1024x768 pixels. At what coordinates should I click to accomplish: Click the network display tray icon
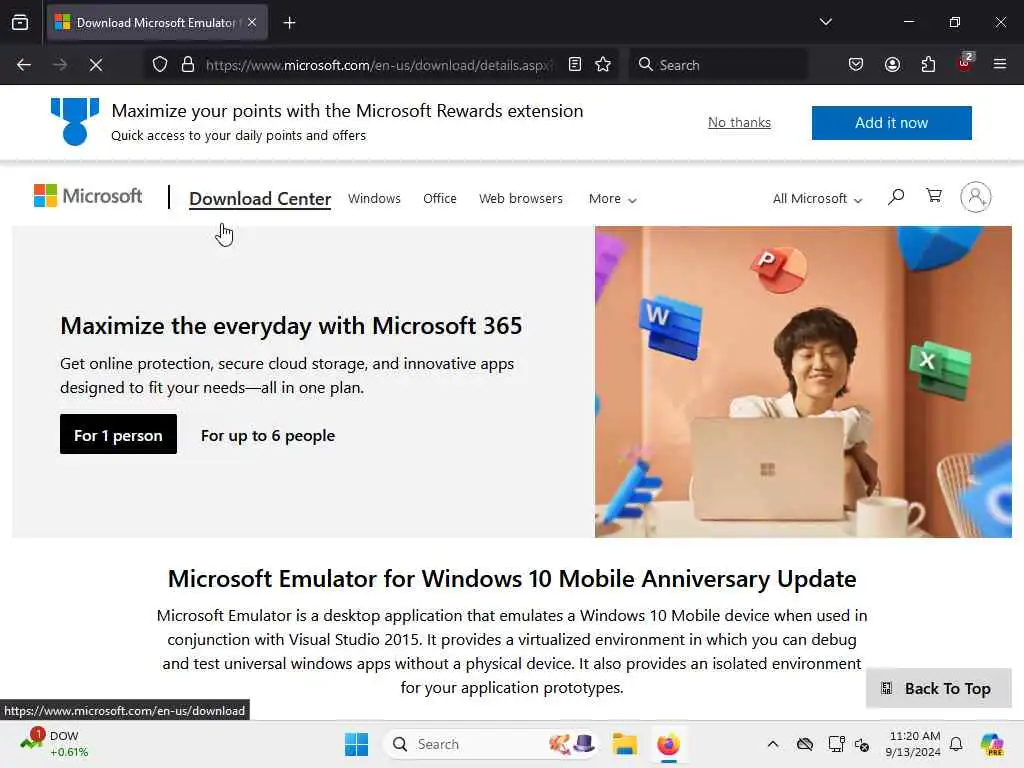837,744
